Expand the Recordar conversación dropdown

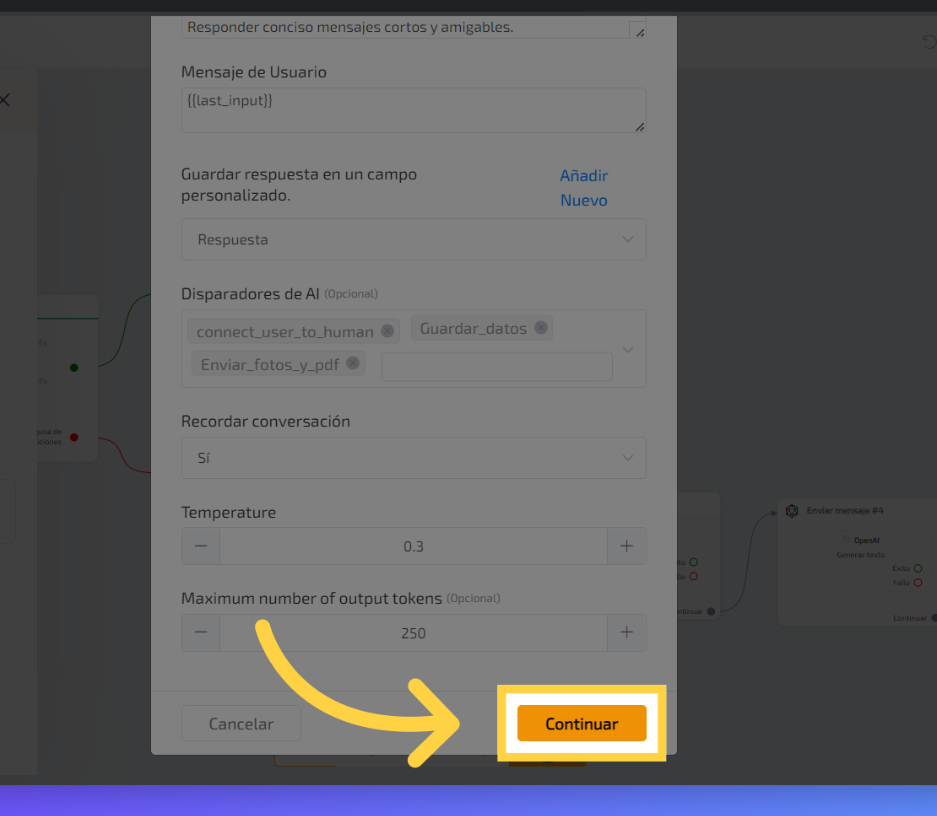pyautogui.click(x=413, y=458)
